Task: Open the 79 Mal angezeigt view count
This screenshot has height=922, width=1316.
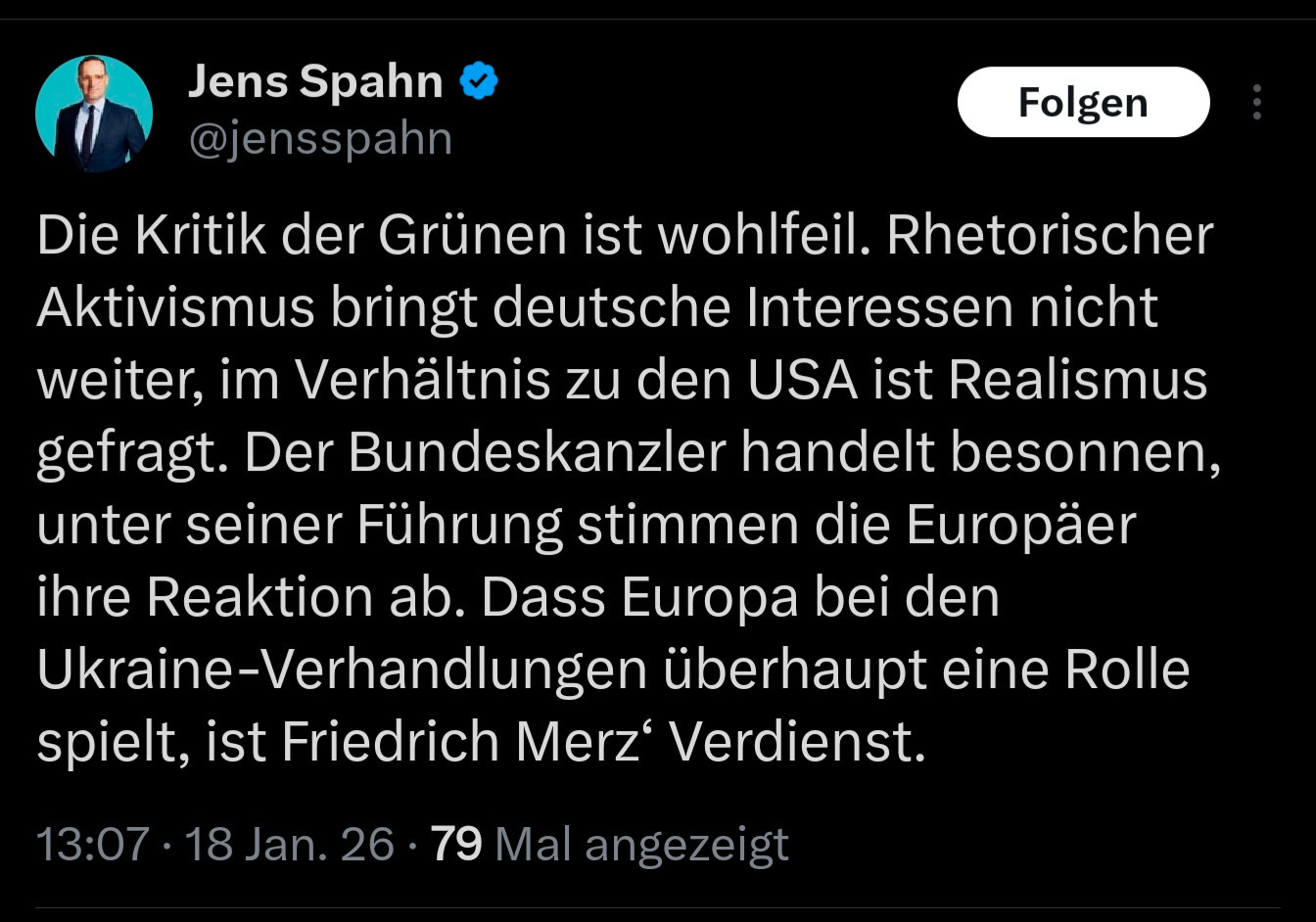Action: (609, 844)
